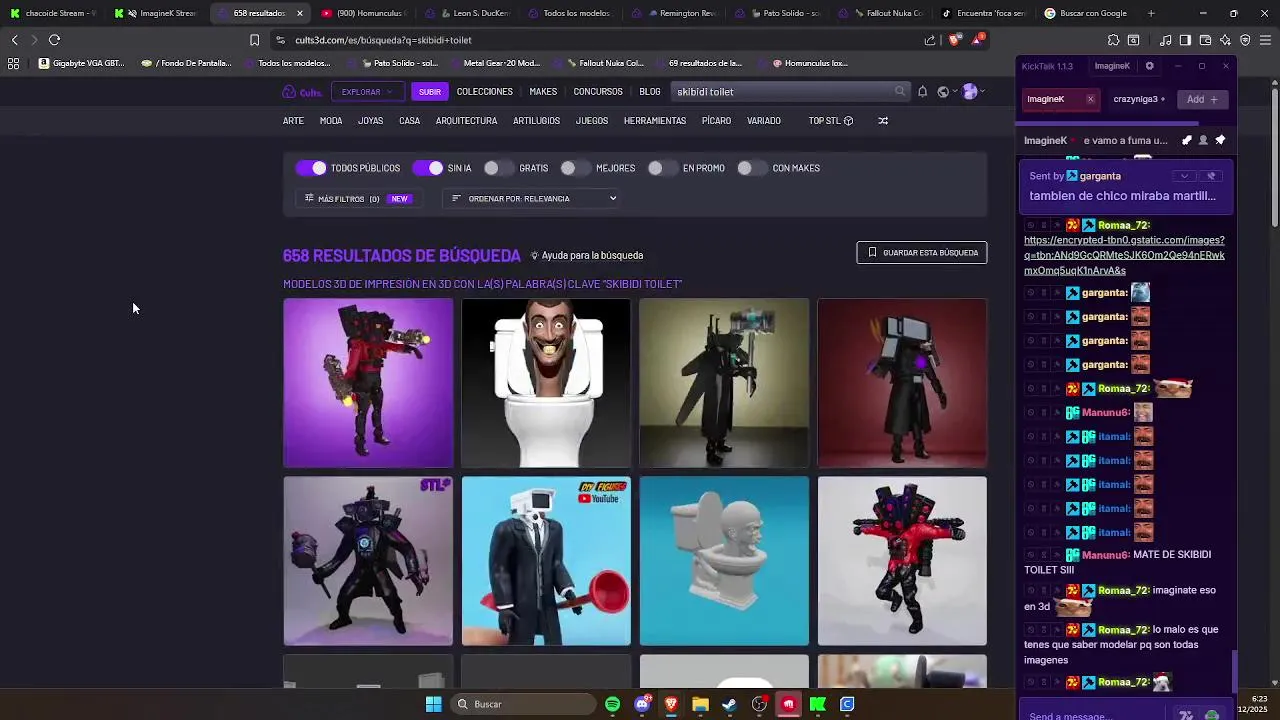Image resolution: width=1280 pixels, height=720 pixels.
Task: Toggle the Todos Públicos switch
Action: click(311, 168)
